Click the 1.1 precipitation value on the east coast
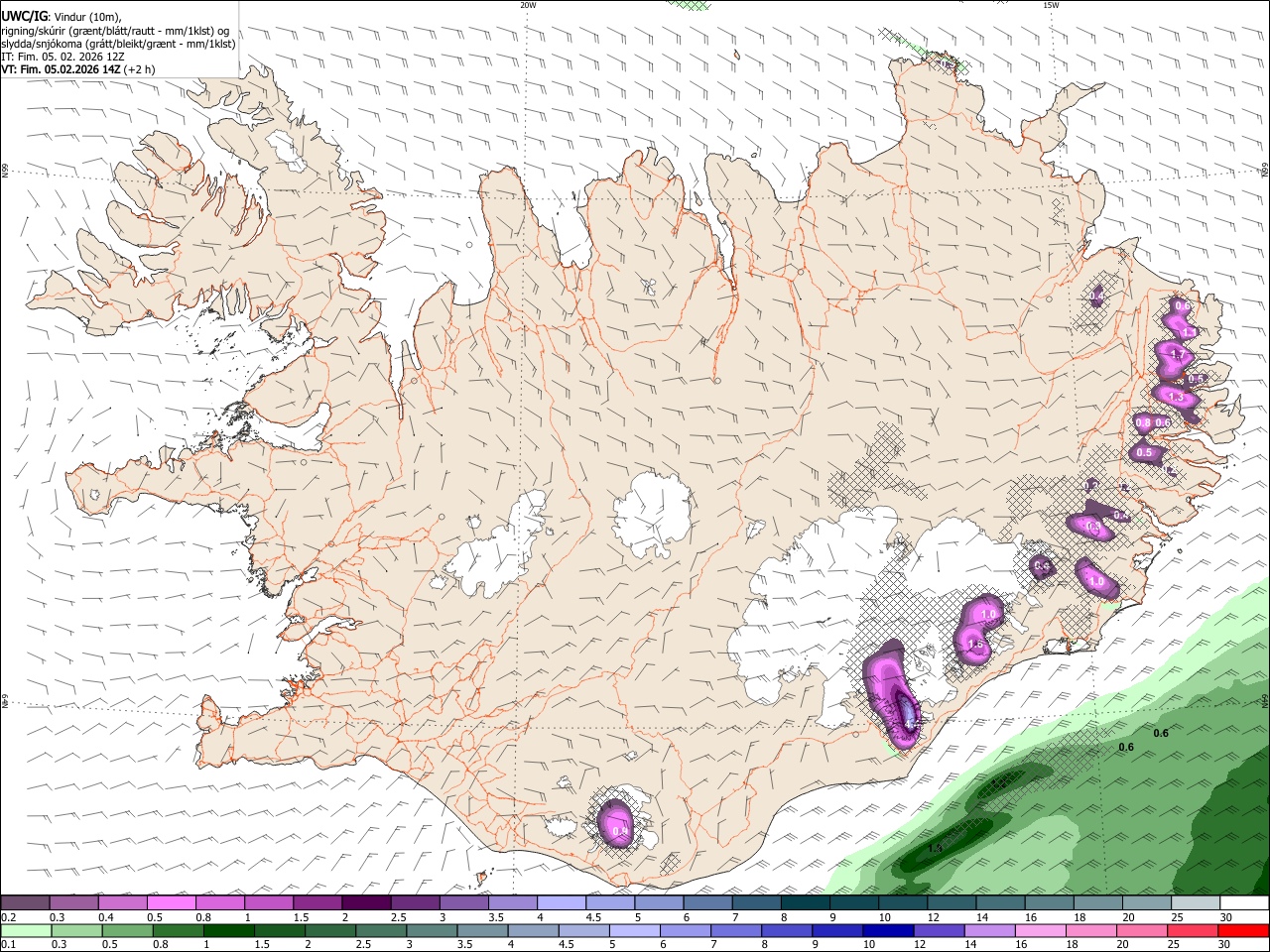The height and width of the screenshot is (952, 1270). (x=1188, y=332)
